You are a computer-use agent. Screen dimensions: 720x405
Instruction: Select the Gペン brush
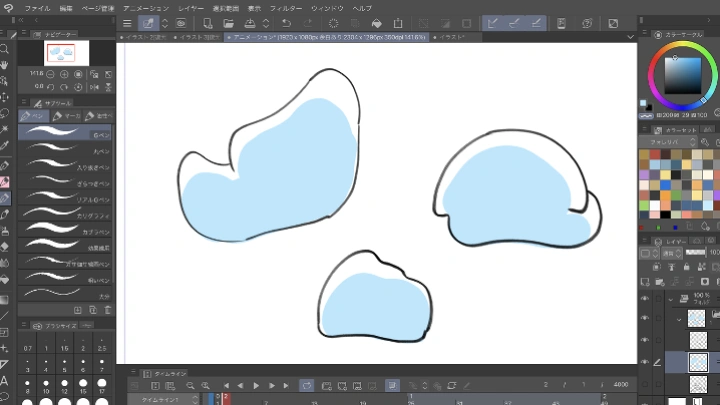(65, 132)
